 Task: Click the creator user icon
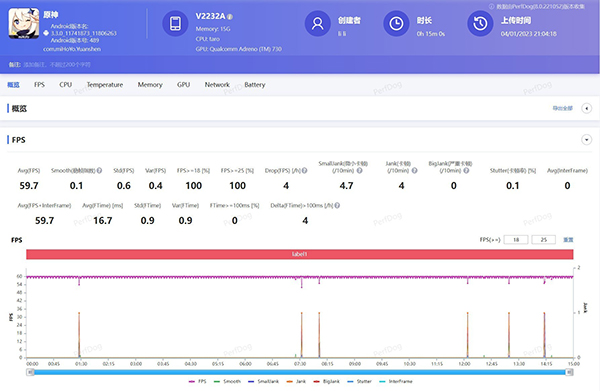click(317, 23)
